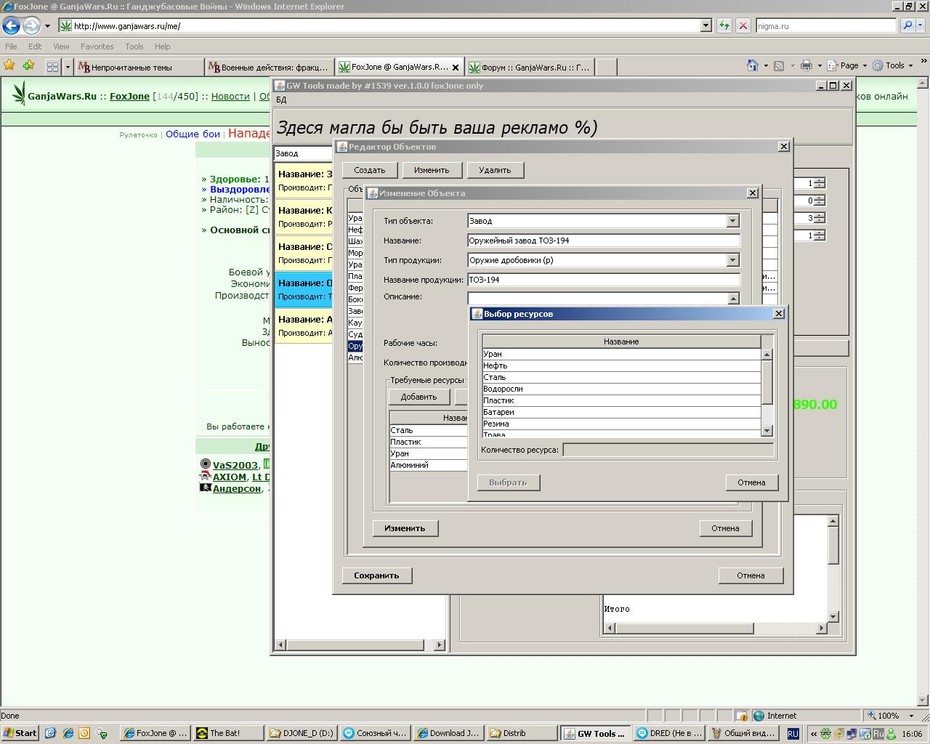Increase top spinner value in GW Tools
The image size is (930, 744).
tap(820, 181)
